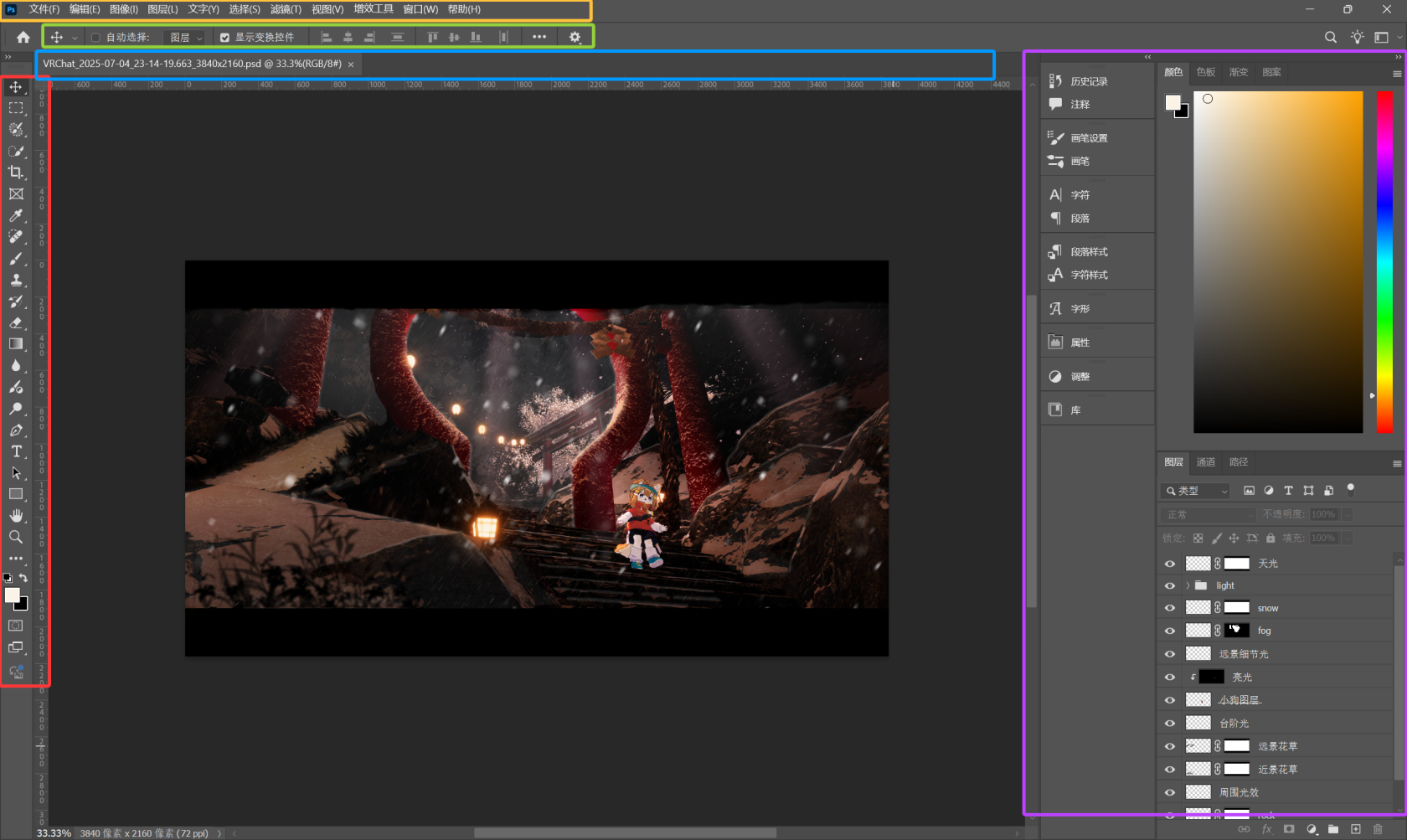Open the 画笔设置 panel
The height and width of the screenshot is (840, 1407).
(x=1089, y=138)
